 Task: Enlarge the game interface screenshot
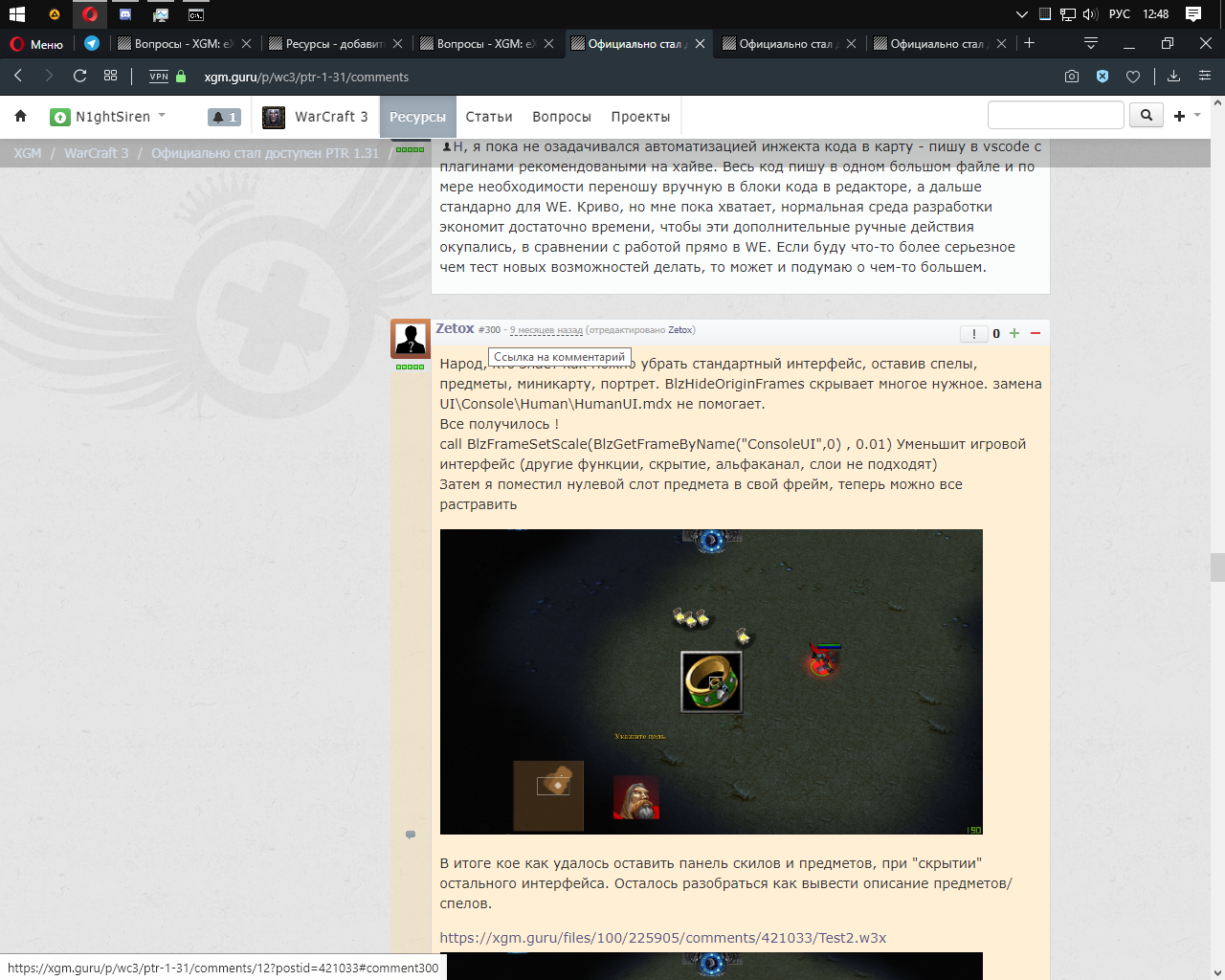711,681
